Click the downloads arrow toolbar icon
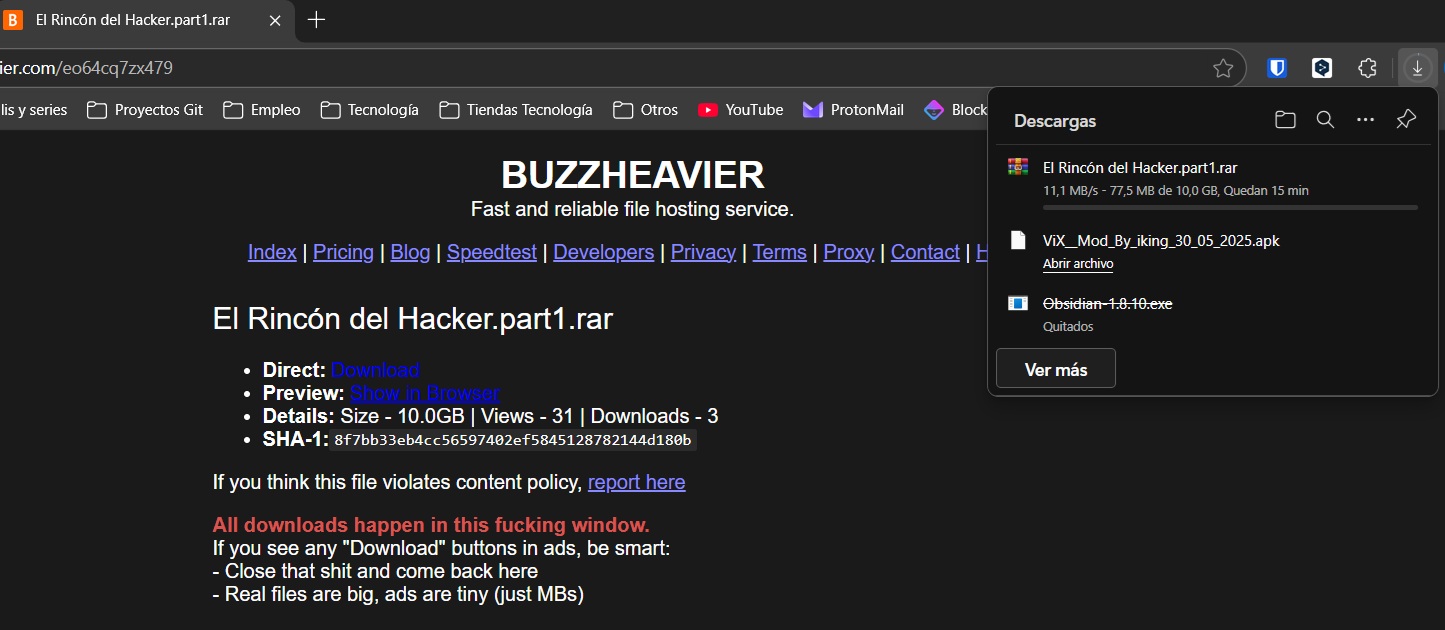1445x630 pixels. 1417,68
